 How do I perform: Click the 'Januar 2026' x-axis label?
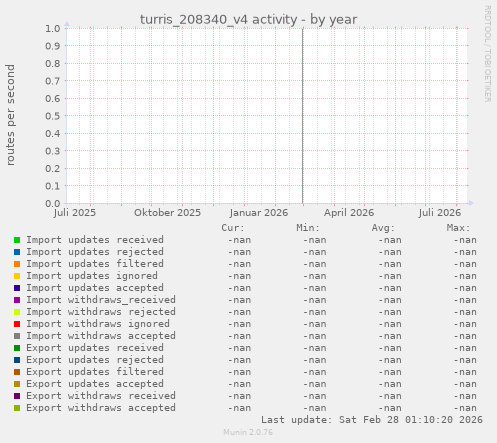[x=259, y=213]
